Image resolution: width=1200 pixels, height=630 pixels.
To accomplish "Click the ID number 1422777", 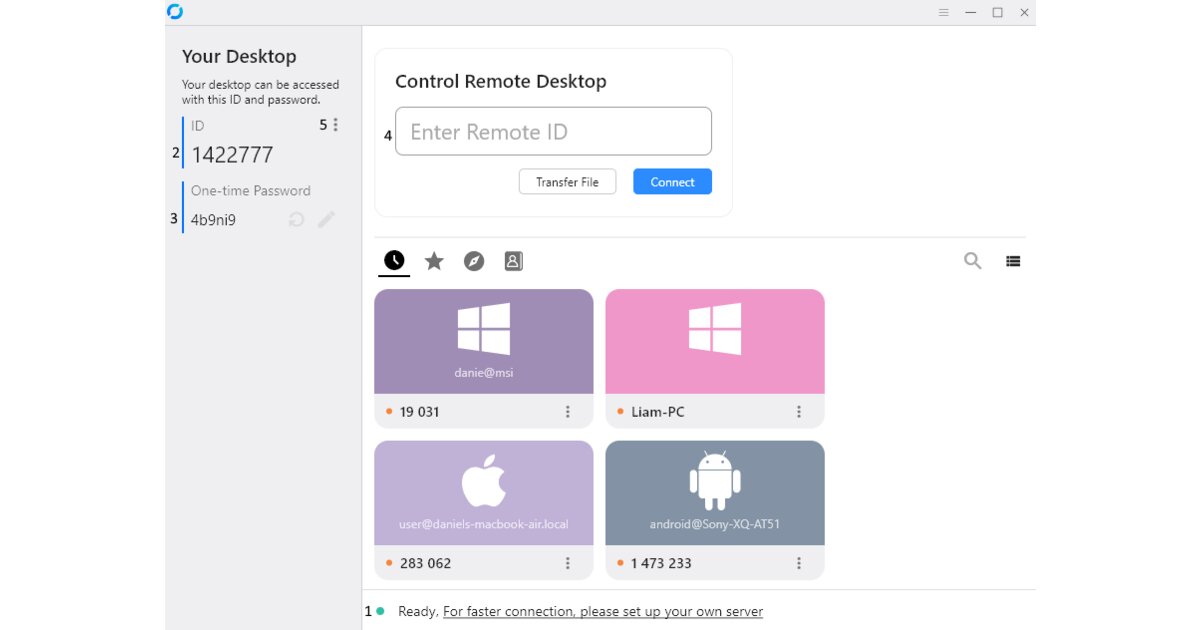I will coord(232,155).
